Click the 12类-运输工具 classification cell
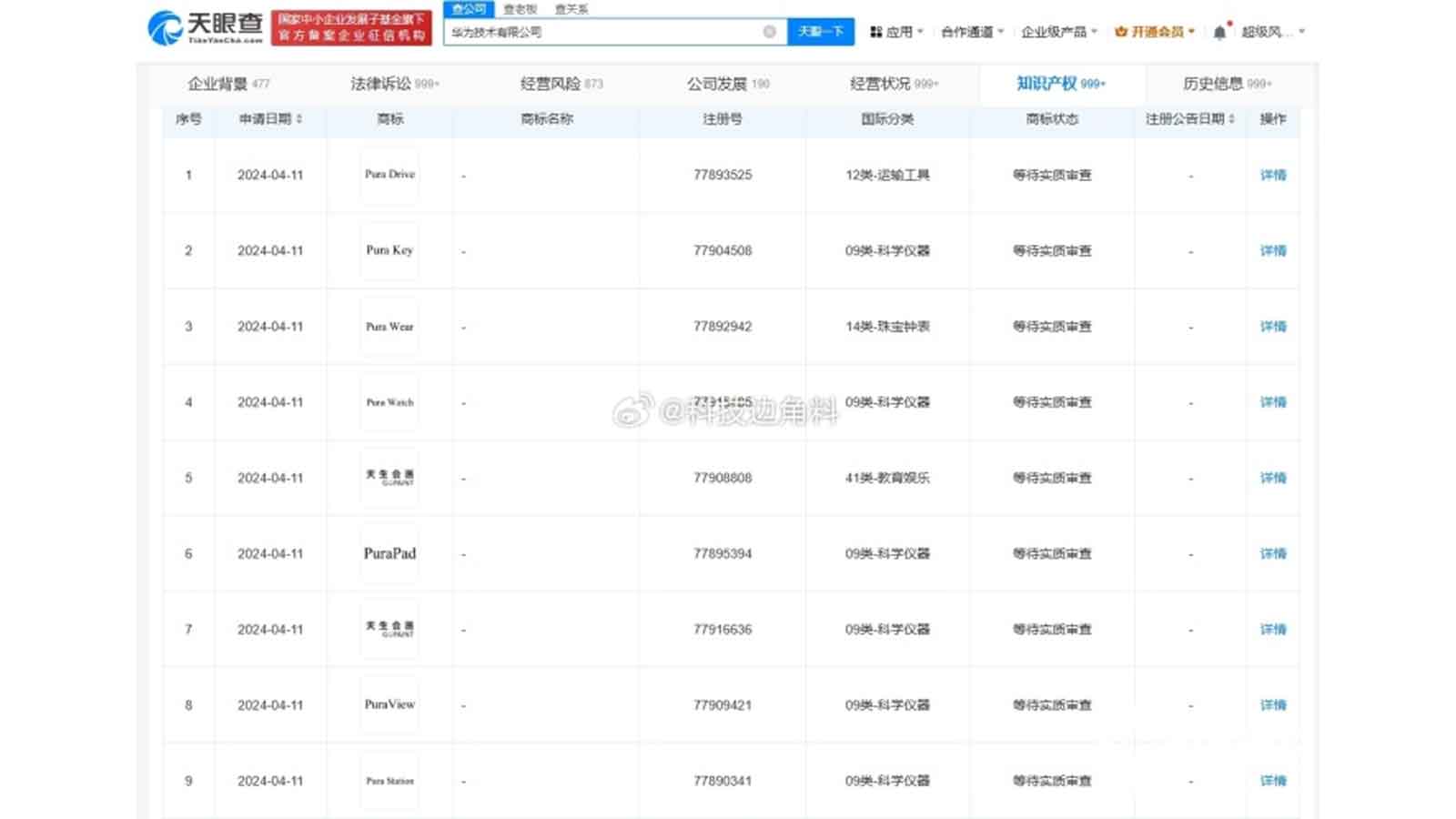This screenshot has width=1456, height=819. [x=887, y=175]
